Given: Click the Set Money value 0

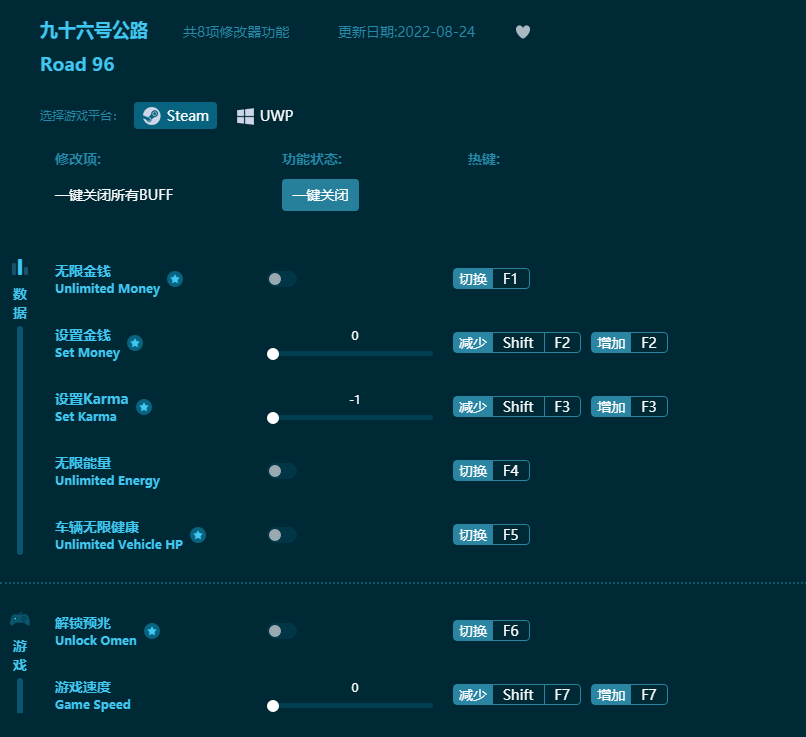Looking at the screenshot, I should [355, 336].
